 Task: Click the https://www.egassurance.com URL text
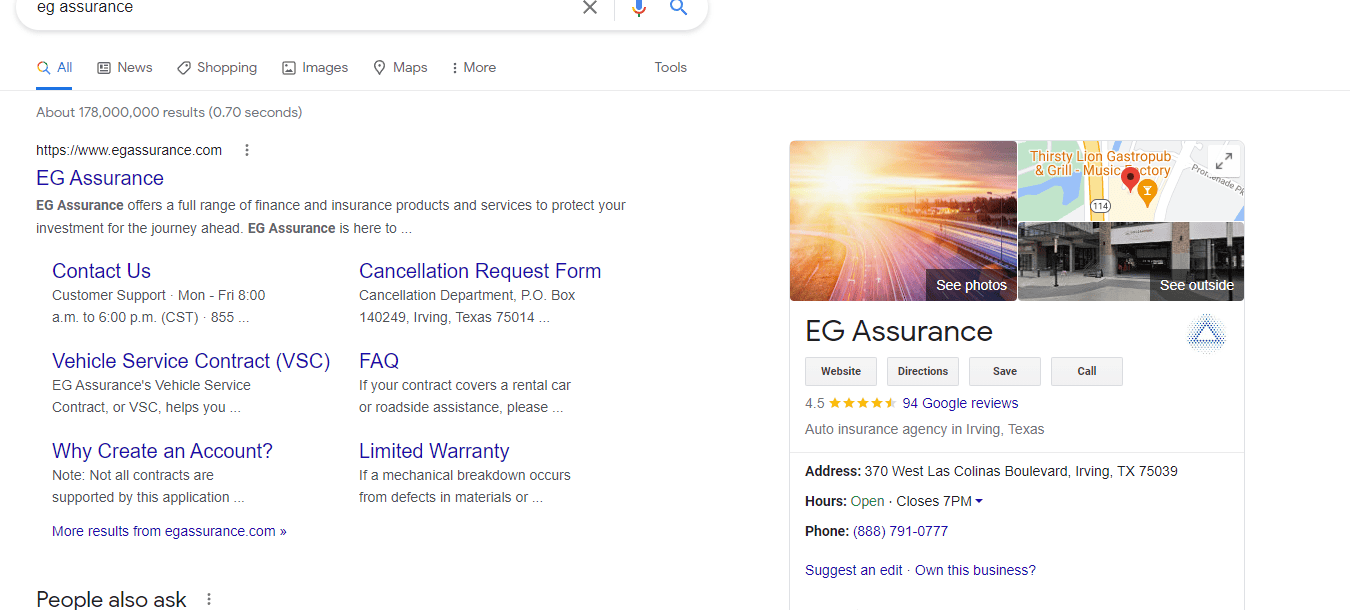pyautogui.click(x=129, y=150)
